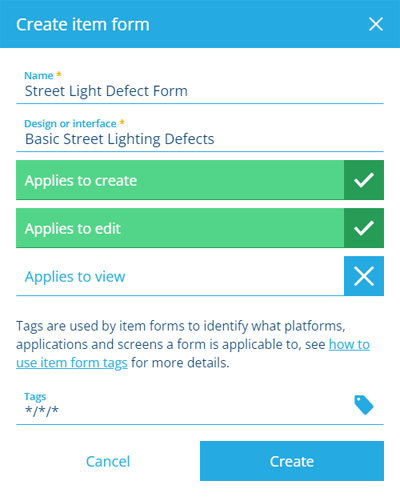Screen dimensions: 400x497
Task: Follow the 'how to' link text
Action: (x=349, y=344)
